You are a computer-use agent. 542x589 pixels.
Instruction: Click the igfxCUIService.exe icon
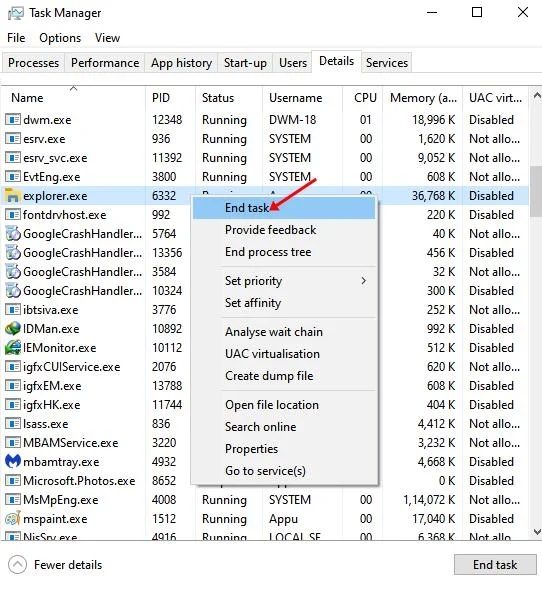click(x=13, y=367)
